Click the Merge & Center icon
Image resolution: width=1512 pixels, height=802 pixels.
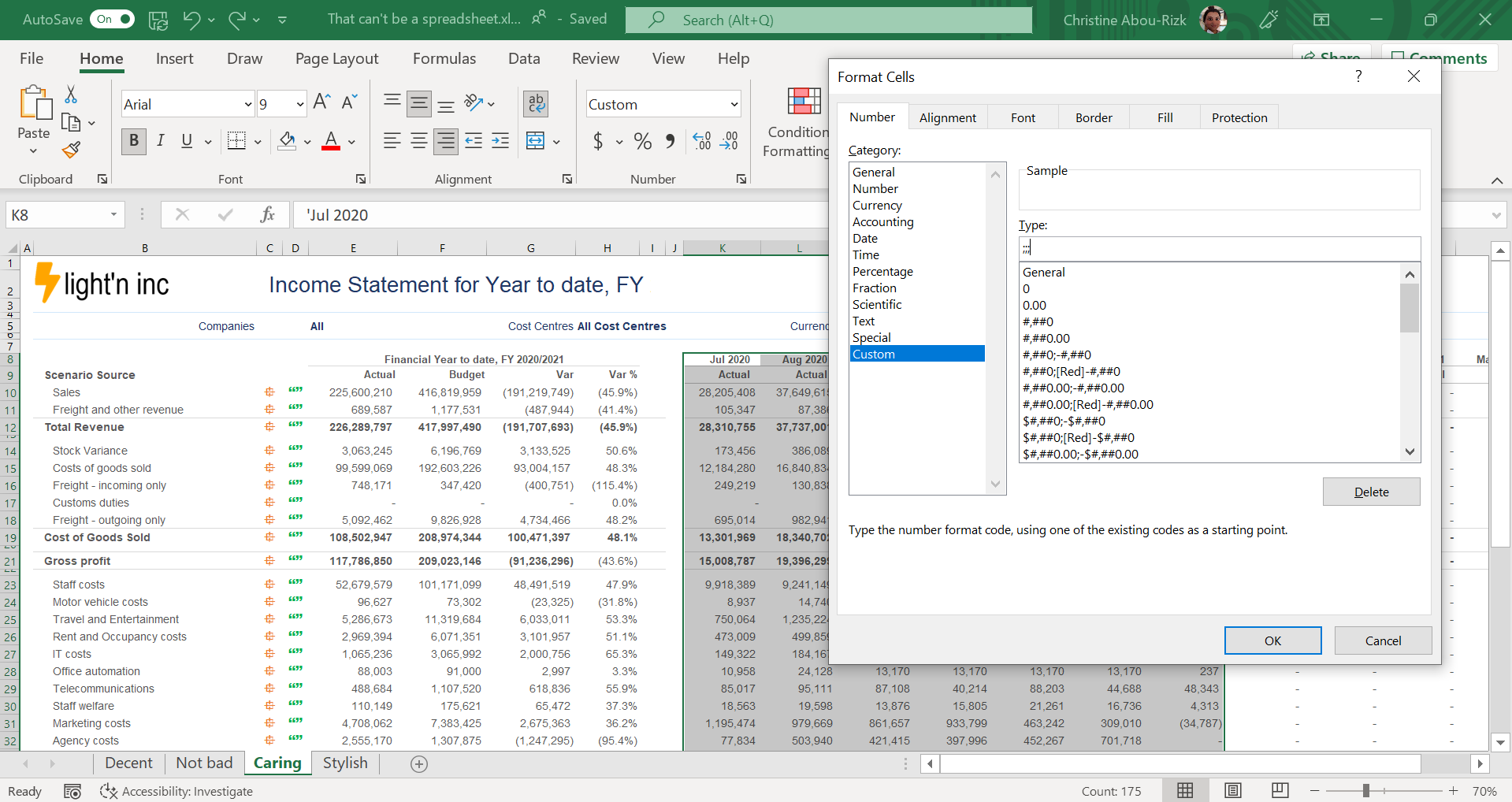click(x=536, y=142)
